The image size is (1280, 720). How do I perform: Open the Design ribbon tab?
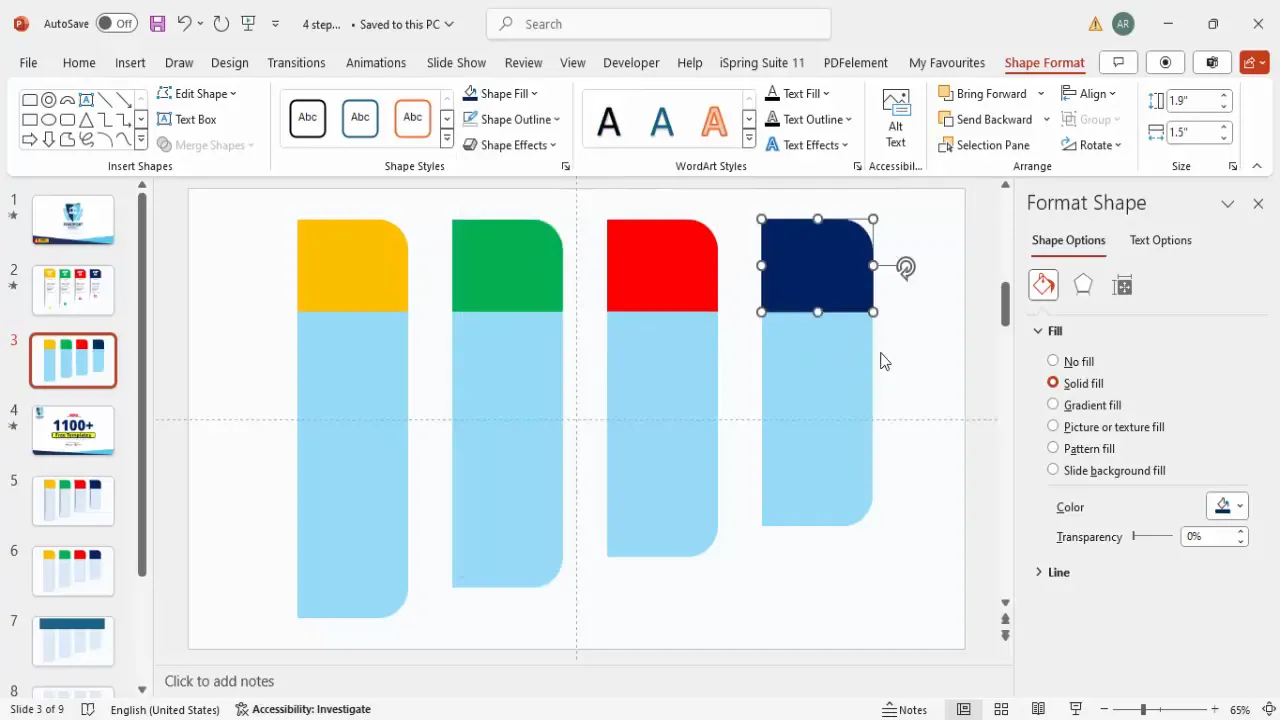click(229, 62)
